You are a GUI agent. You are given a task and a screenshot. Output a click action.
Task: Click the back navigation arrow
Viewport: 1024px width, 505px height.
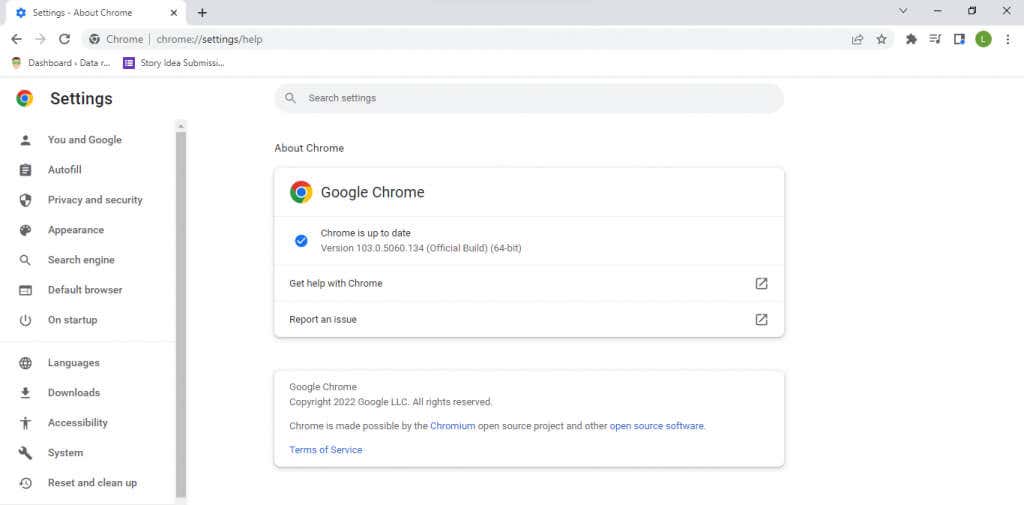pyautogui.click(x=16, y=39)
